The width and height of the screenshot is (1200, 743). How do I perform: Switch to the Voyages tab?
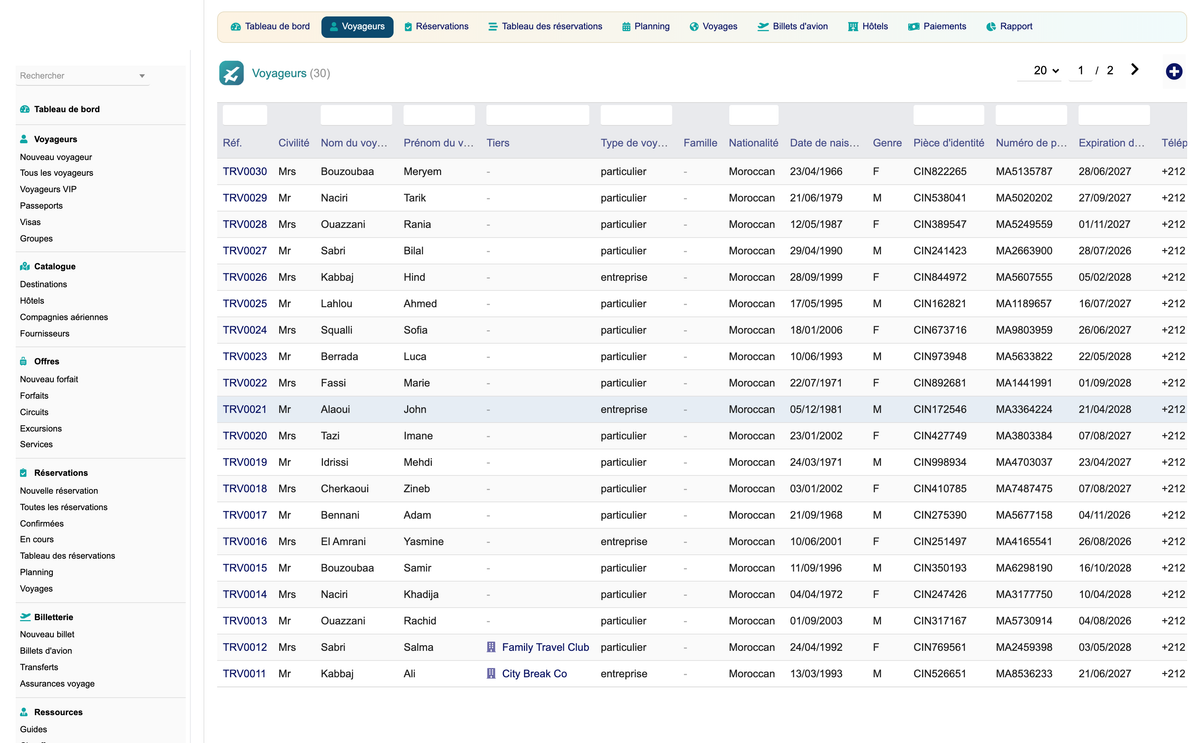tap(713, 27)
